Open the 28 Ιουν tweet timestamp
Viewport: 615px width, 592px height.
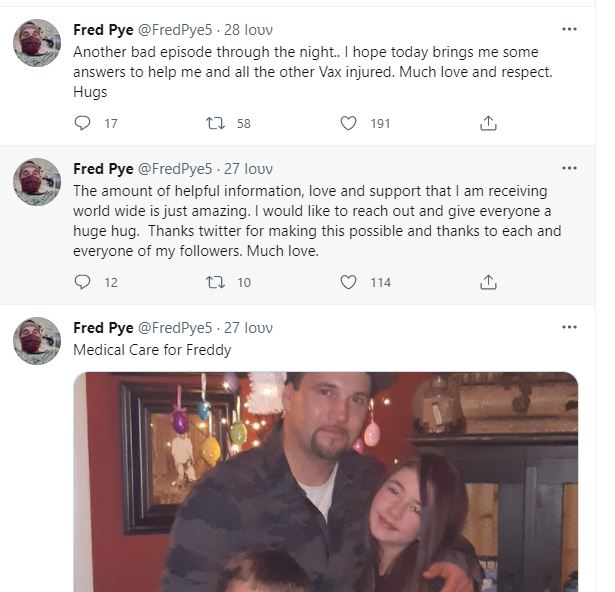[248, 29]
